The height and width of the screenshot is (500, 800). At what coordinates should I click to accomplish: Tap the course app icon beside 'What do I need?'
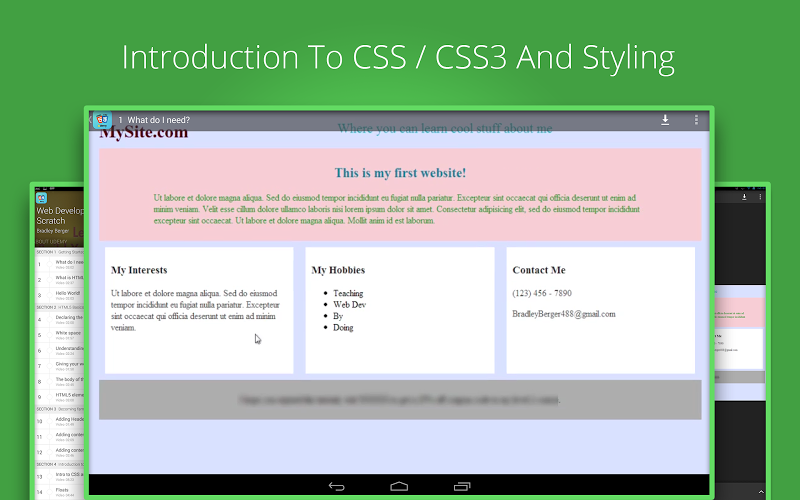pos(103,120)
